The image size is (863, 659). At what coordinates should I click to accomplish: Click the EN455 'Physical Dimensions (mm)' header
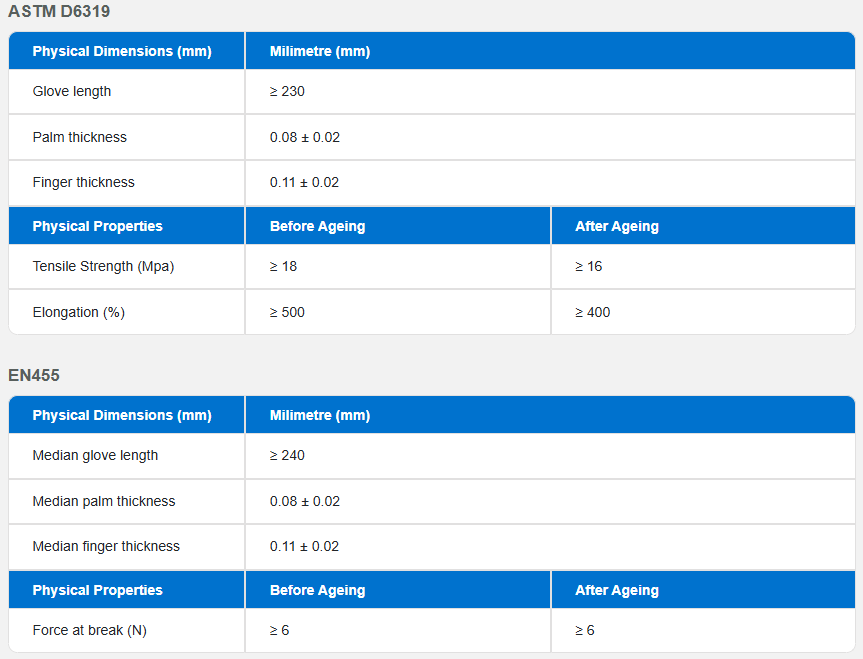(122, 415)
